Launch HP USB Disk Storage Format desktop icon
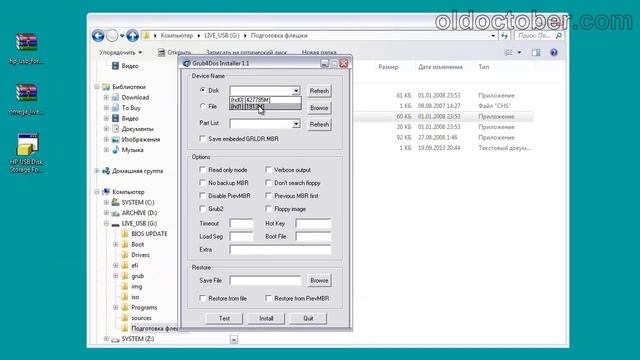Image resolution: width=640 pixels, height=360 pixels. tap(27, 153)
